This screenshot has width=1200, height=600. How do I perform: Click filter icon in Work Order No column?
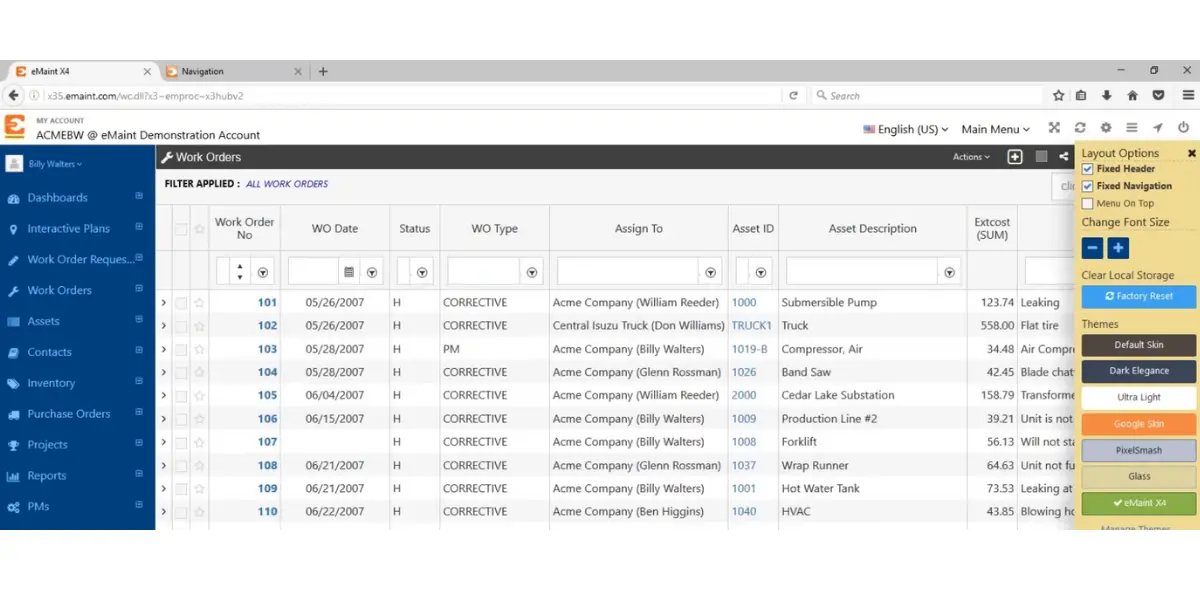263,272
